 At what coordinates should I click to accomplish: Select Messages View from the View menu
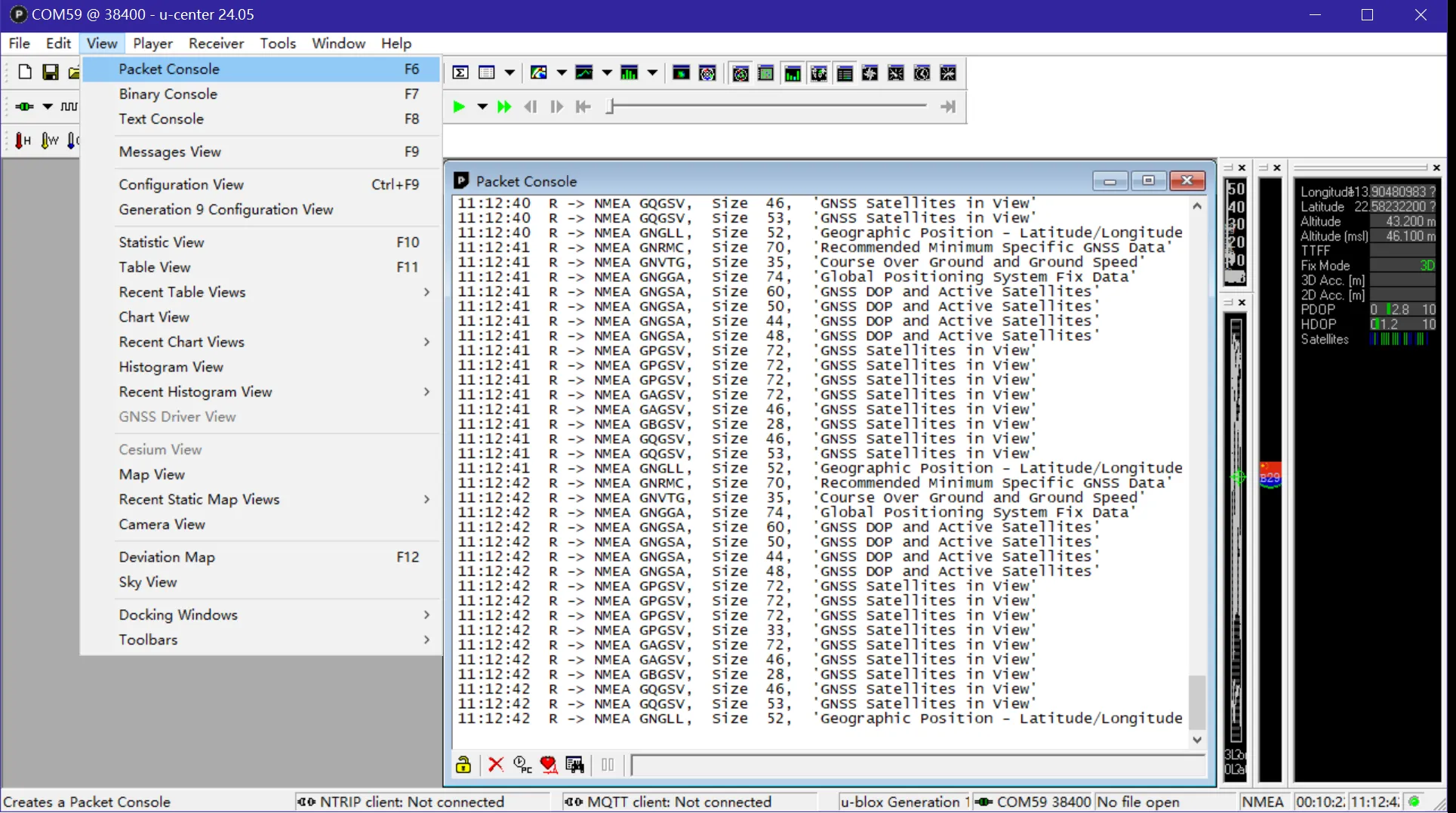pyautogui.click(x=170, y=152)
